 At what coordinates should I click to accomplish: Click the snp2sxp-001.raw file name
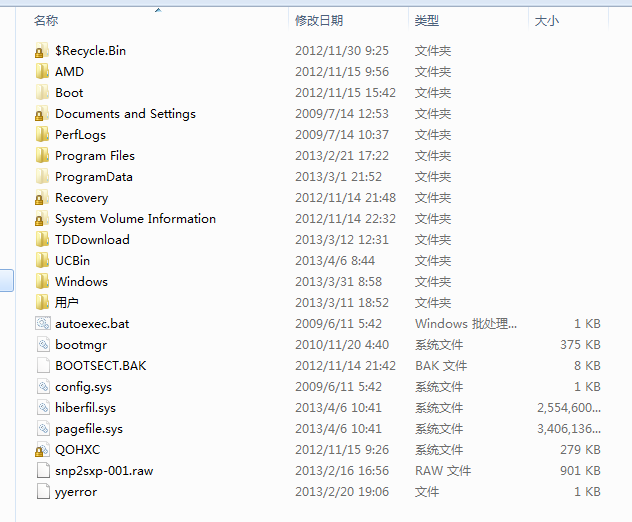coord(104,471)
